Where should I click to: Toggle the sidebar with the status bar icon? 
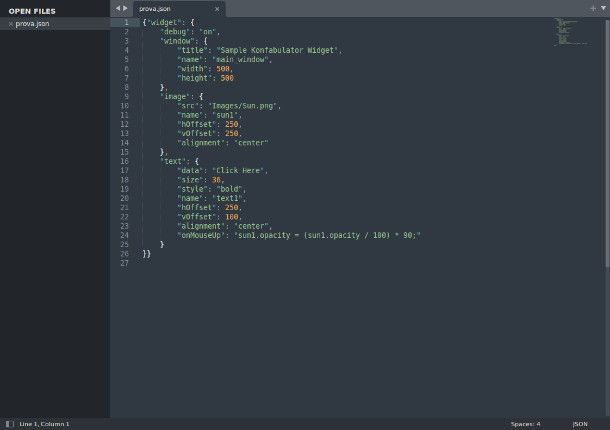coord(10,424)
